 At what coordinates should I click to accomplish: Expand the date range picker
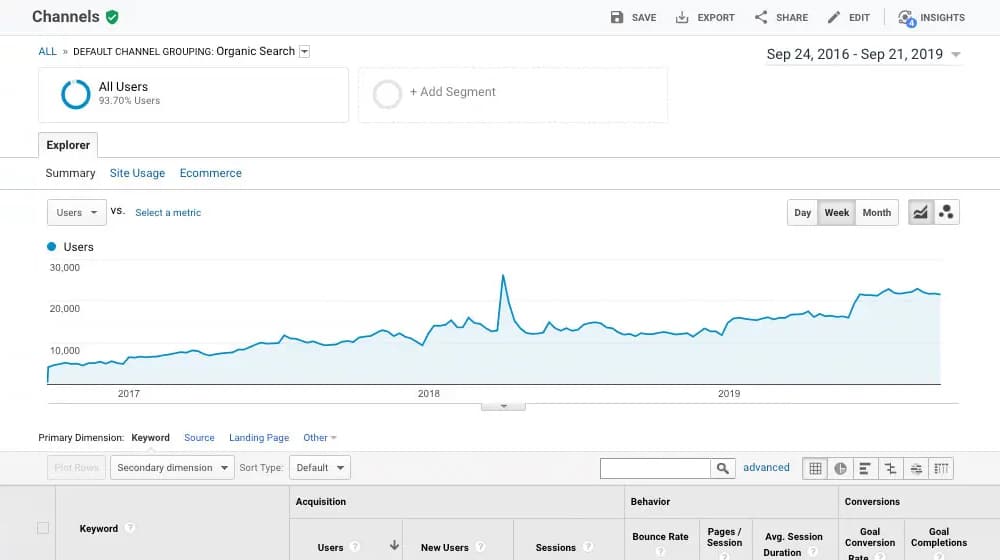coord(863,55)
